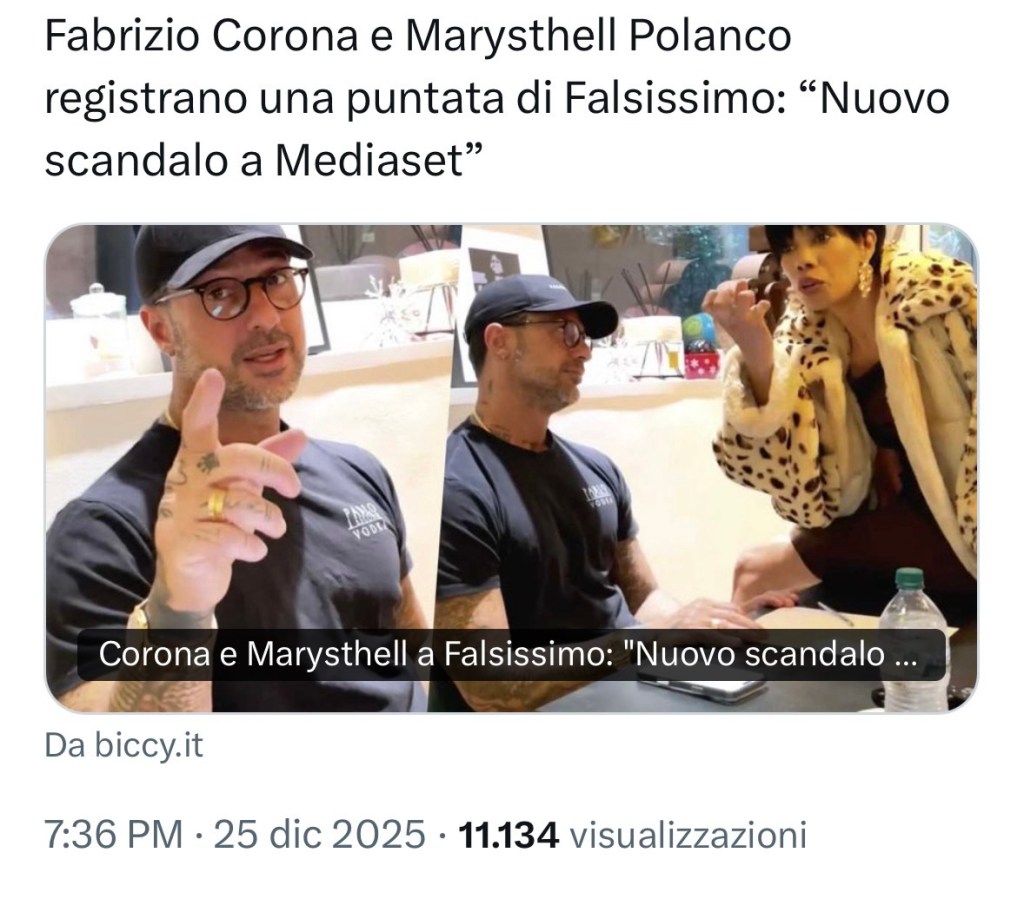Open the biccy.it link preview card

[511, 468]
